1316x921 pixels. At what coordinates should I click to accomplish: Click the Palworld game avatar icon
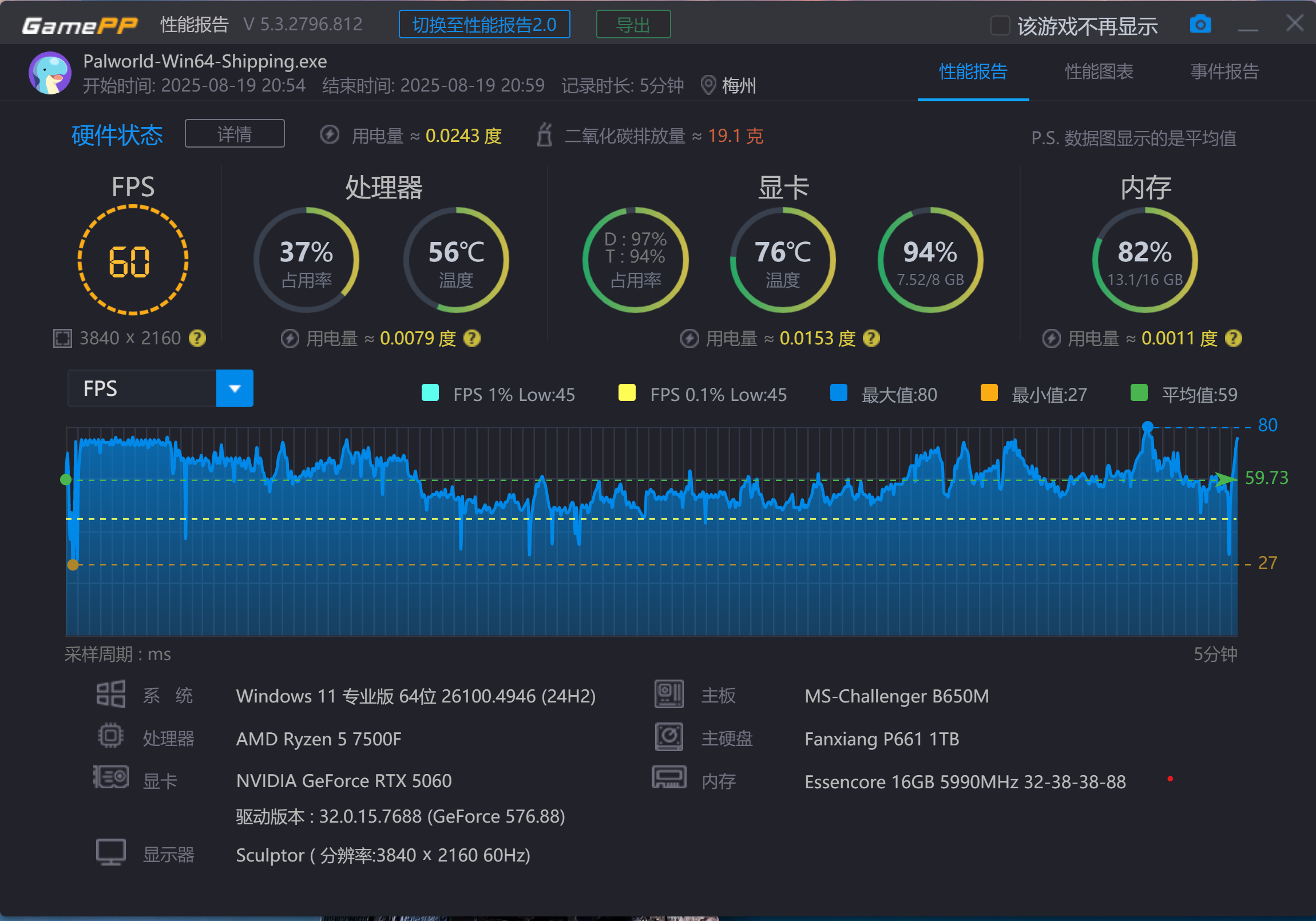click(x=50, y=73)
